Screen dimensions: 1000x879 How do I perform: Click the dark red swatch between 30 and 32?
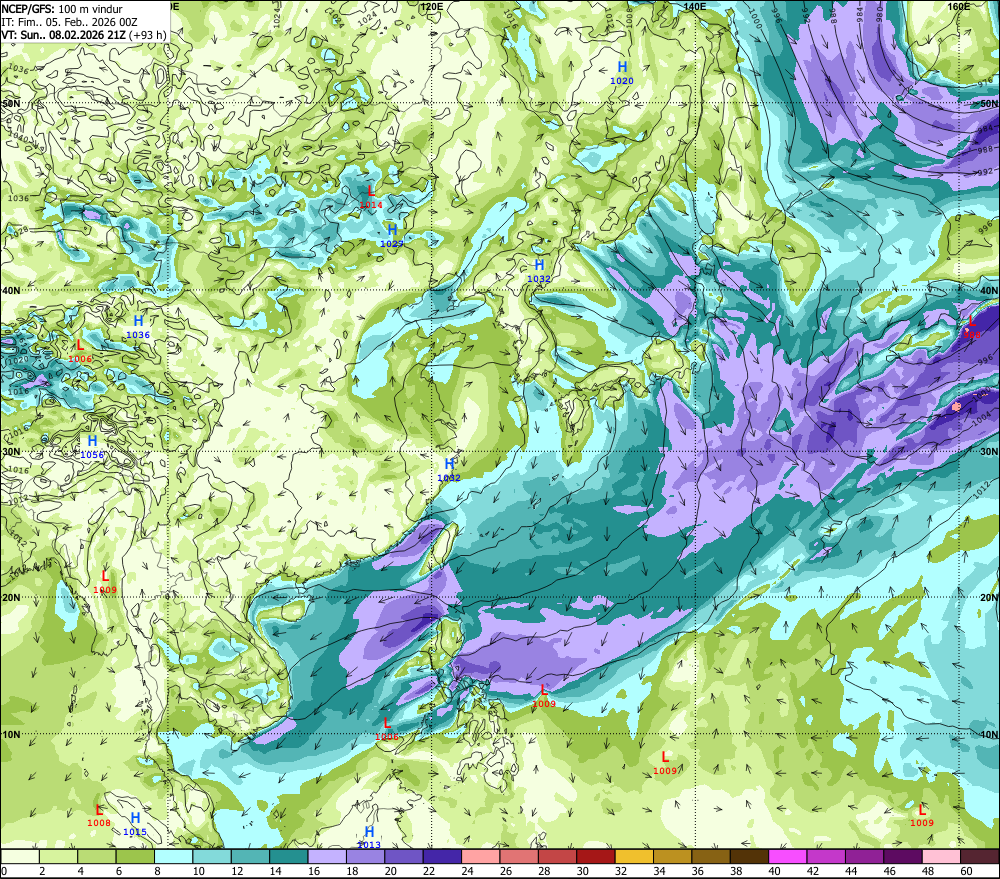pyautogui.click(x=596, y=856)
